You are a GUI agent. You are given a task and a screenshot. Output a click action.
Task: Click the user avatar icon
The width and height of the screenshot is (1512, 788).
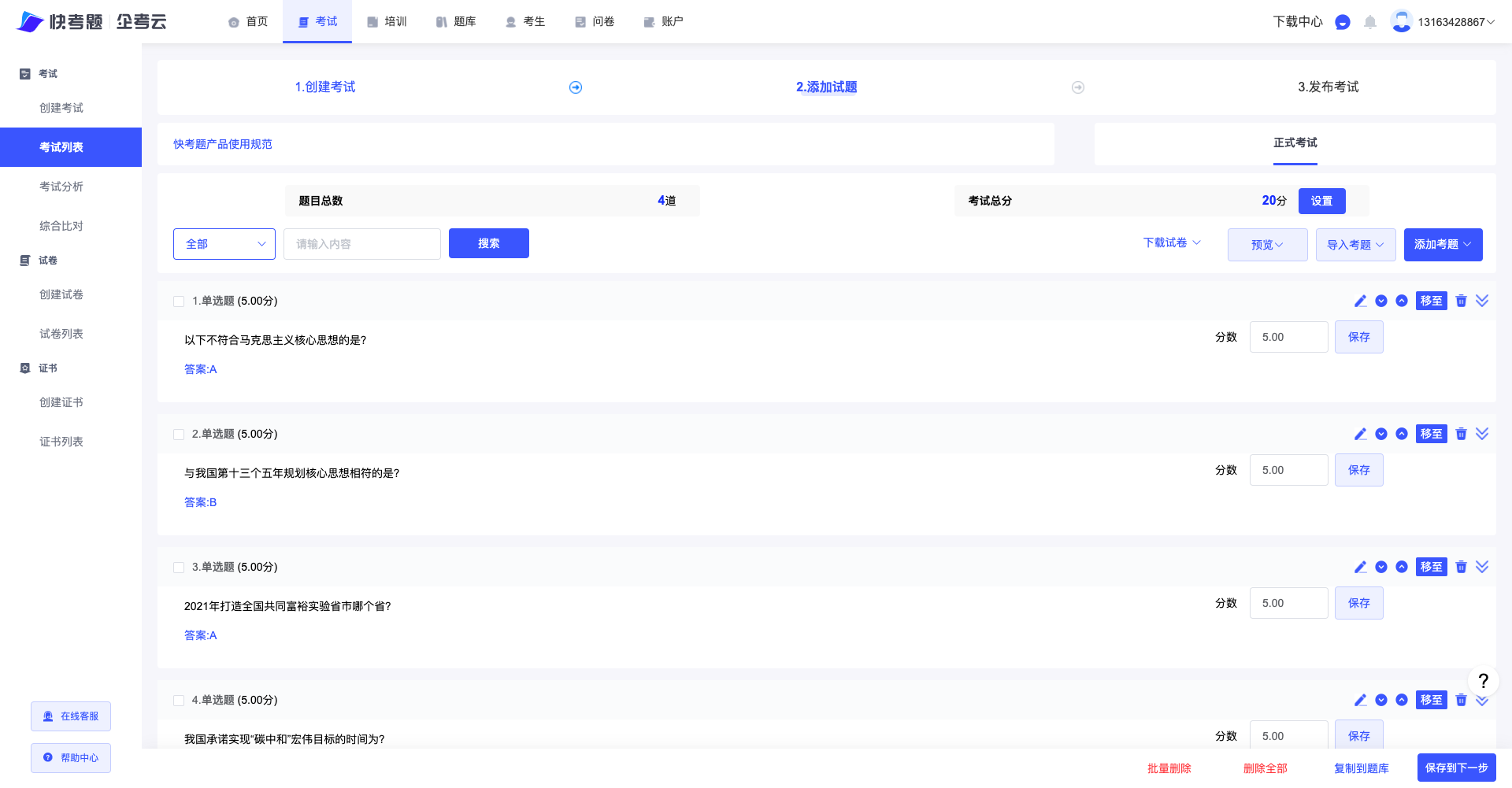[1401, 21]
